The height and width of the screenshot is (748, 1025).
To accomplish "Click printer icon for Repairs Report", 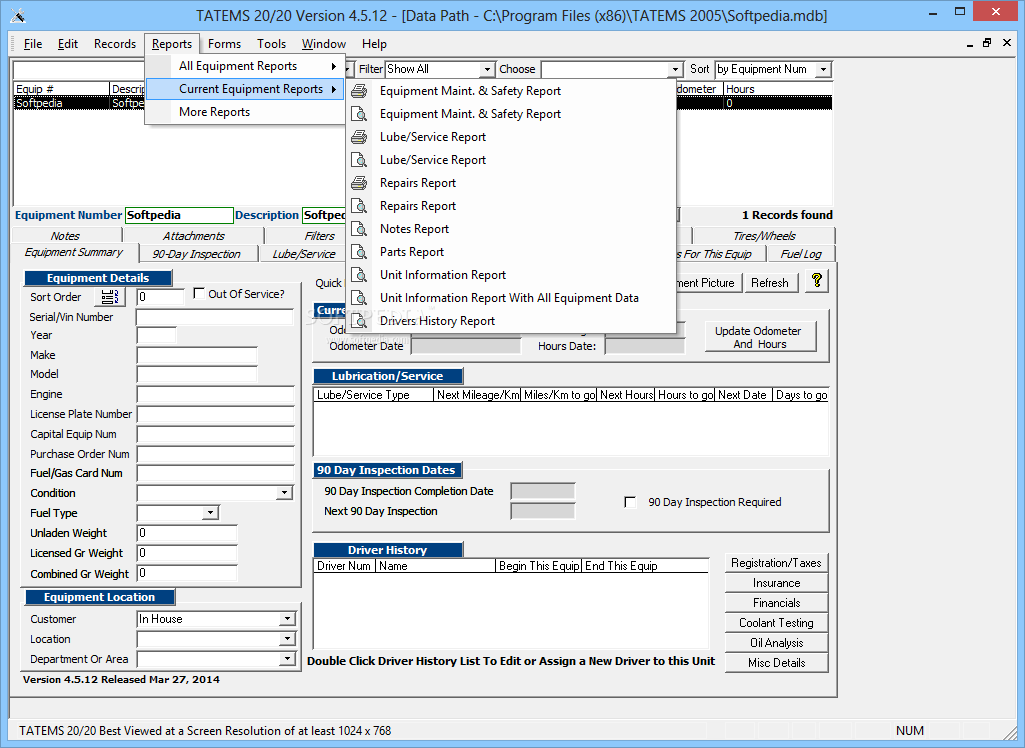I will pyautogui.click(x=359, y=183).
